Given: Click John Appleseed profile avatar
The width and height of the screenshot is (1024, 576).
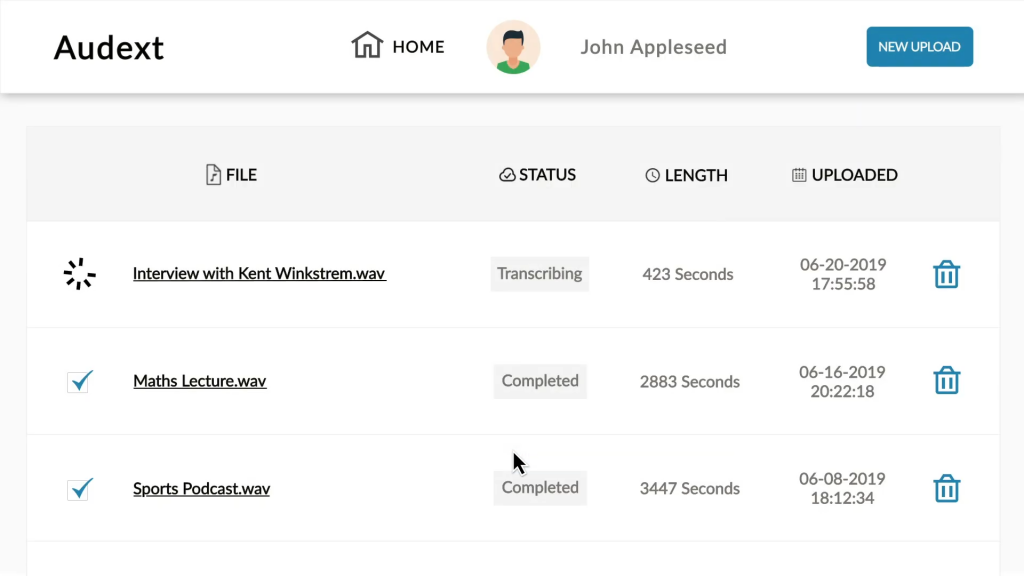Looking at the screenshot, I should point(513,47).
